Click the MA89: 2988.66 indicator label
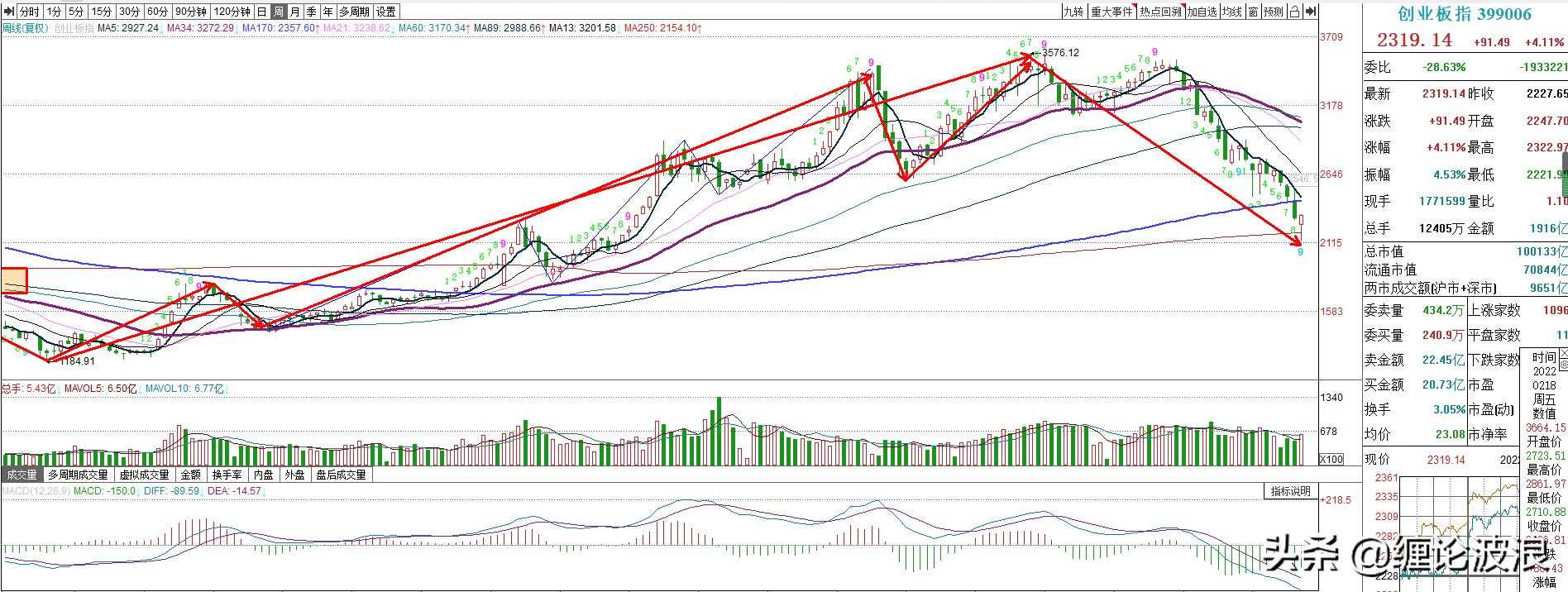 (508, 28)
